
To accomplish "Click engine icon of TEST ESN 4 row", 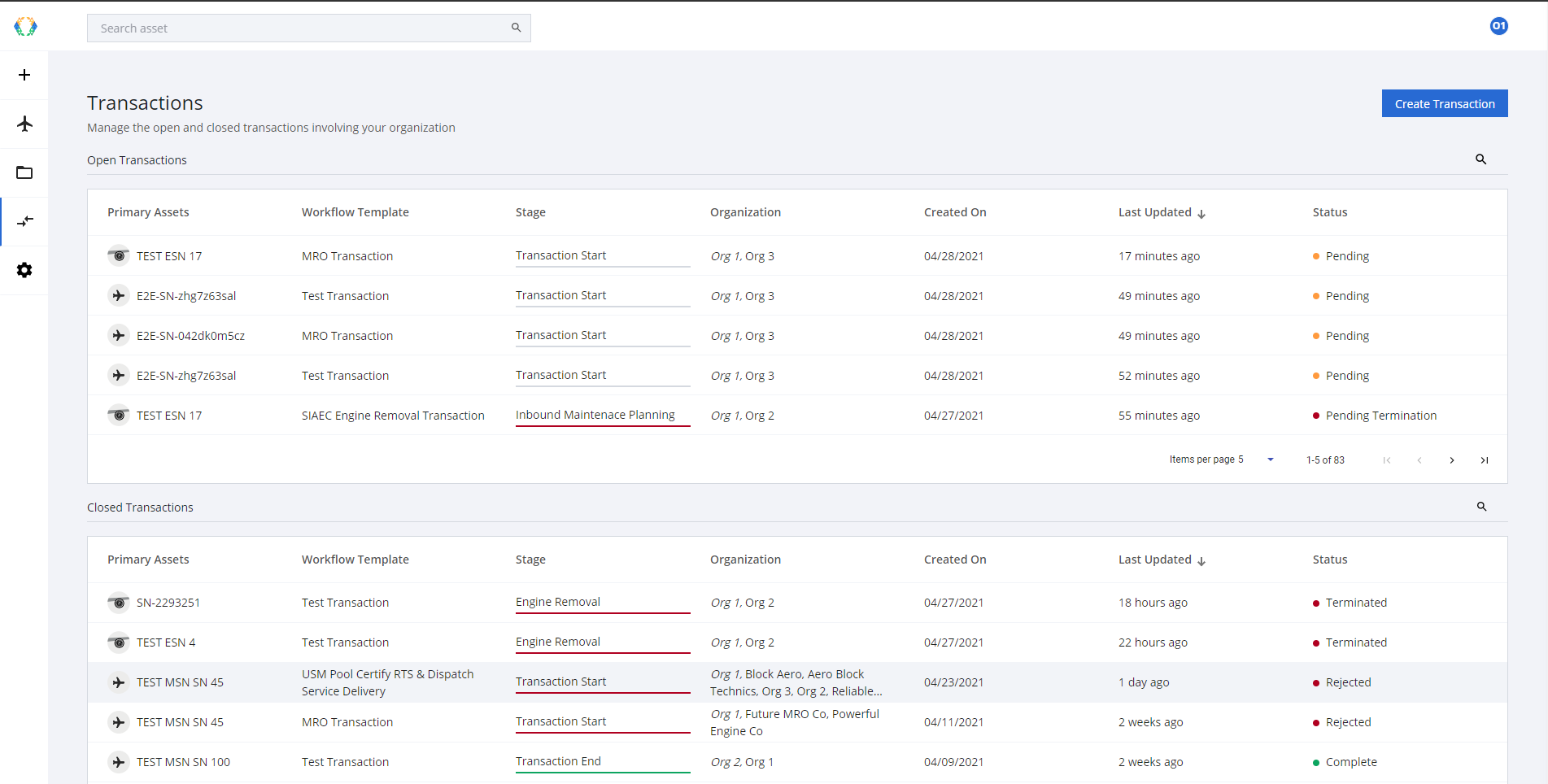I will coord(119,642).
